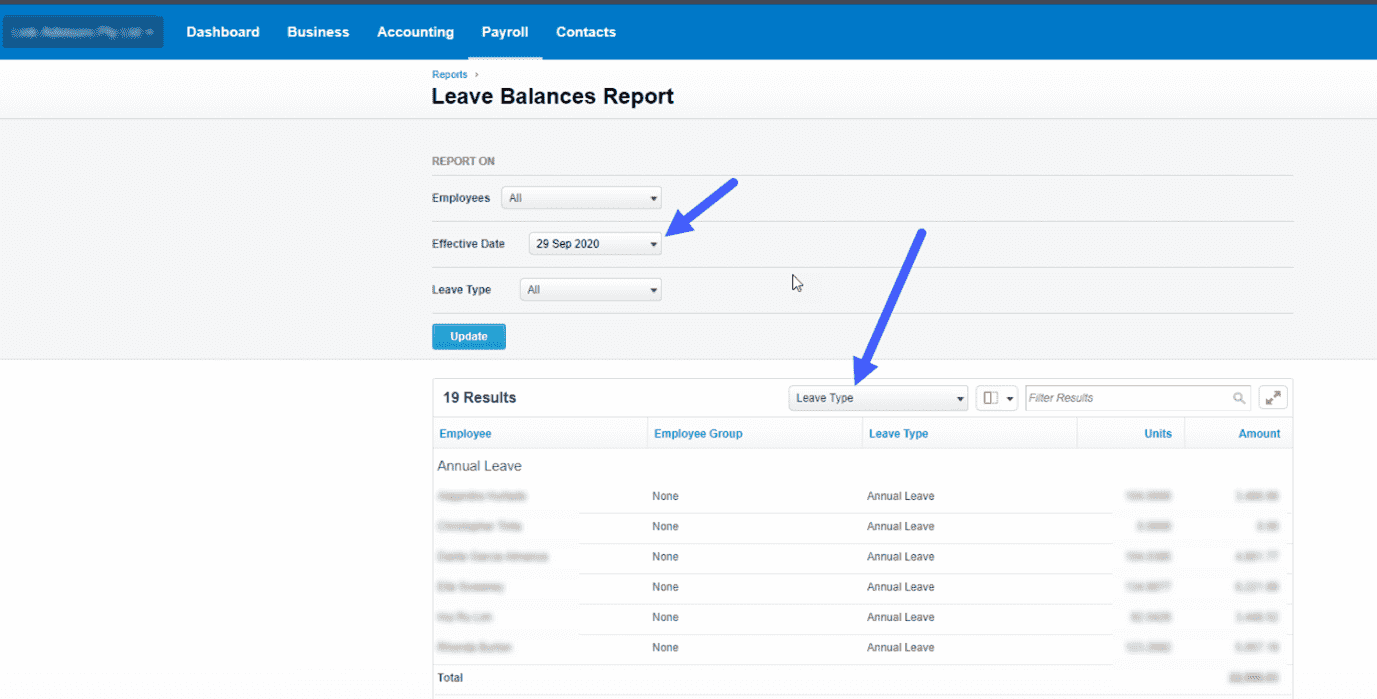The image size is (1377, 699).
Task: Open the group-by Leave Type dropdown above results
Action: (x=878, y=398)
